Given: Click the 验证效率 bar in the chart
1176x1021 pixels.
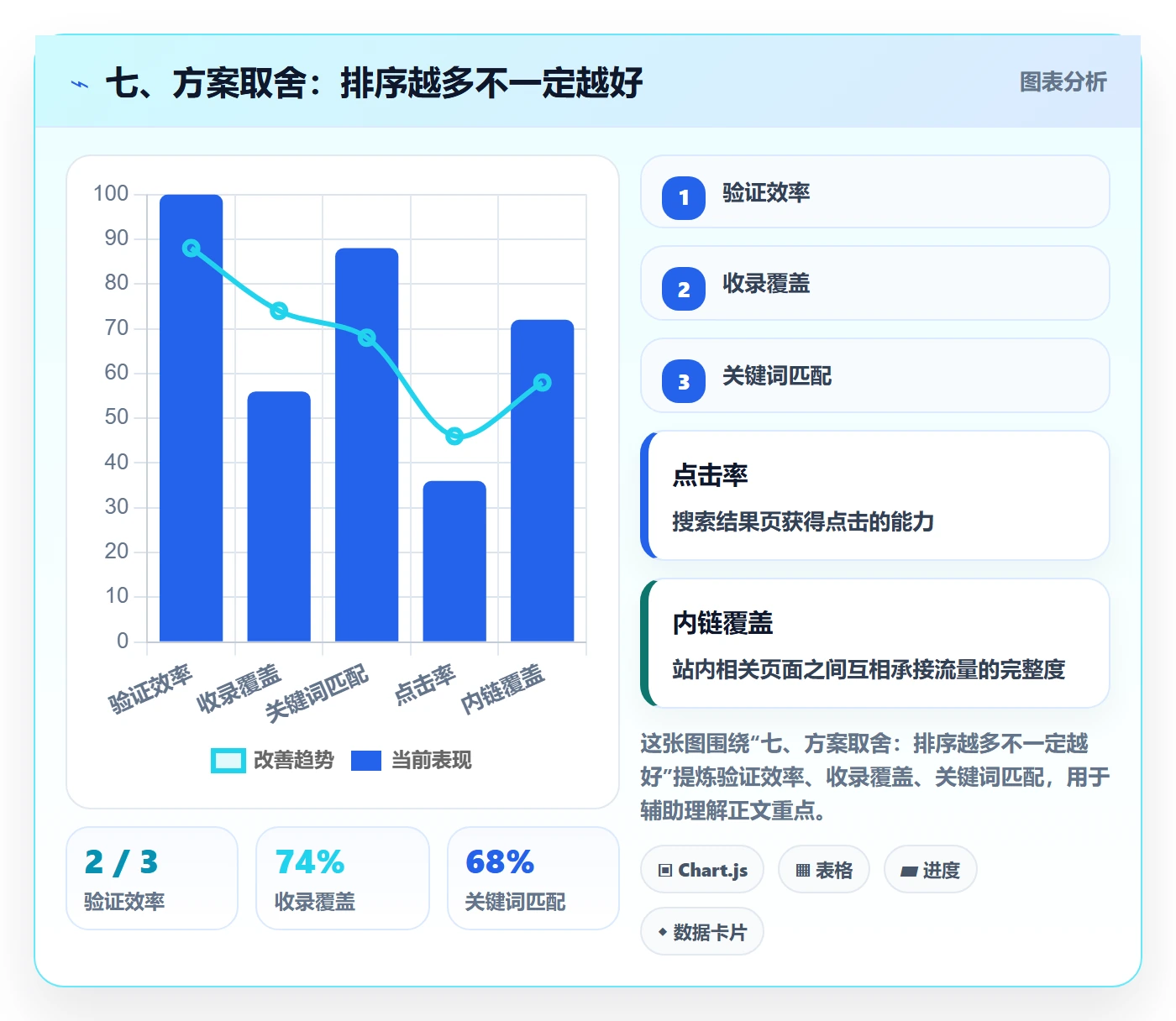Looking at the screenshot, I should click(x=192, y=418).
